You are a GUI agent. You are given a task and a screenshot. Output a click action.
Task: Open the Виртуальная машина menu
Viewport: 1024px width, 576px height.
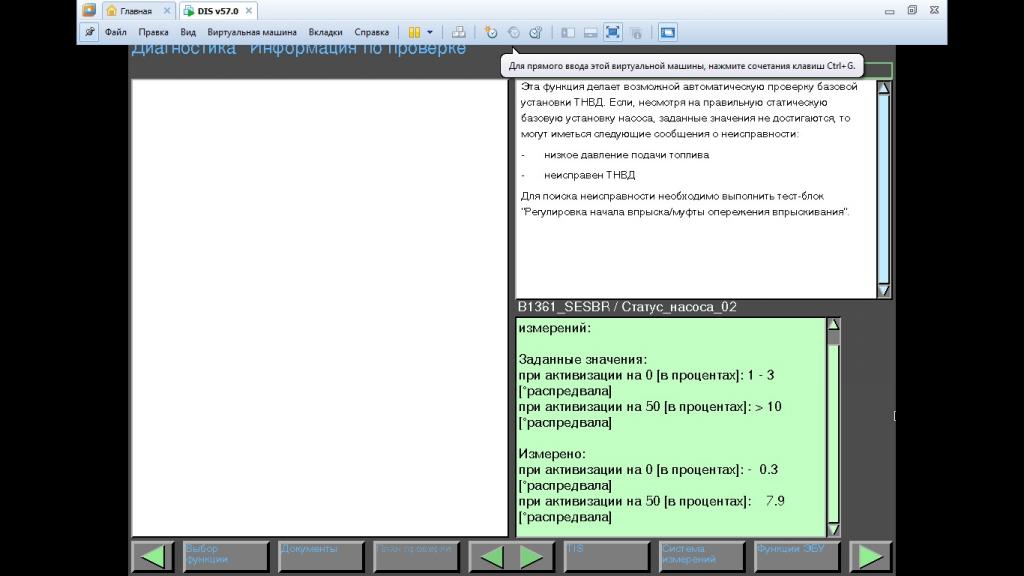(252, 32)
